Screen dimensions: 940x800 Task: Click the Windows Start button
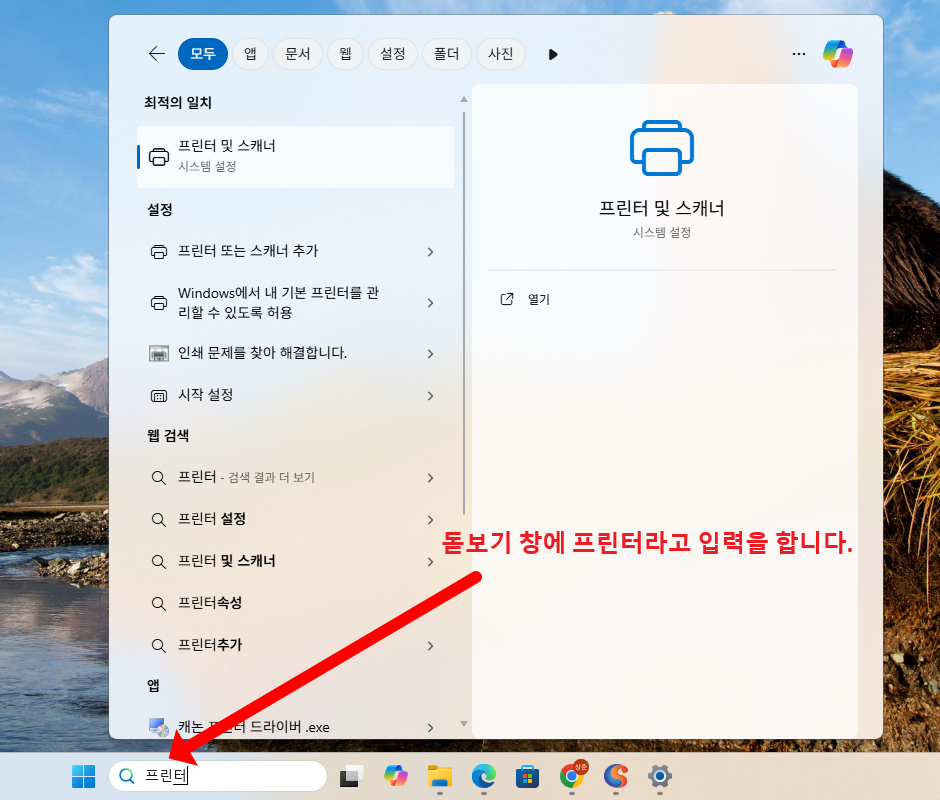tap(83, 775)
